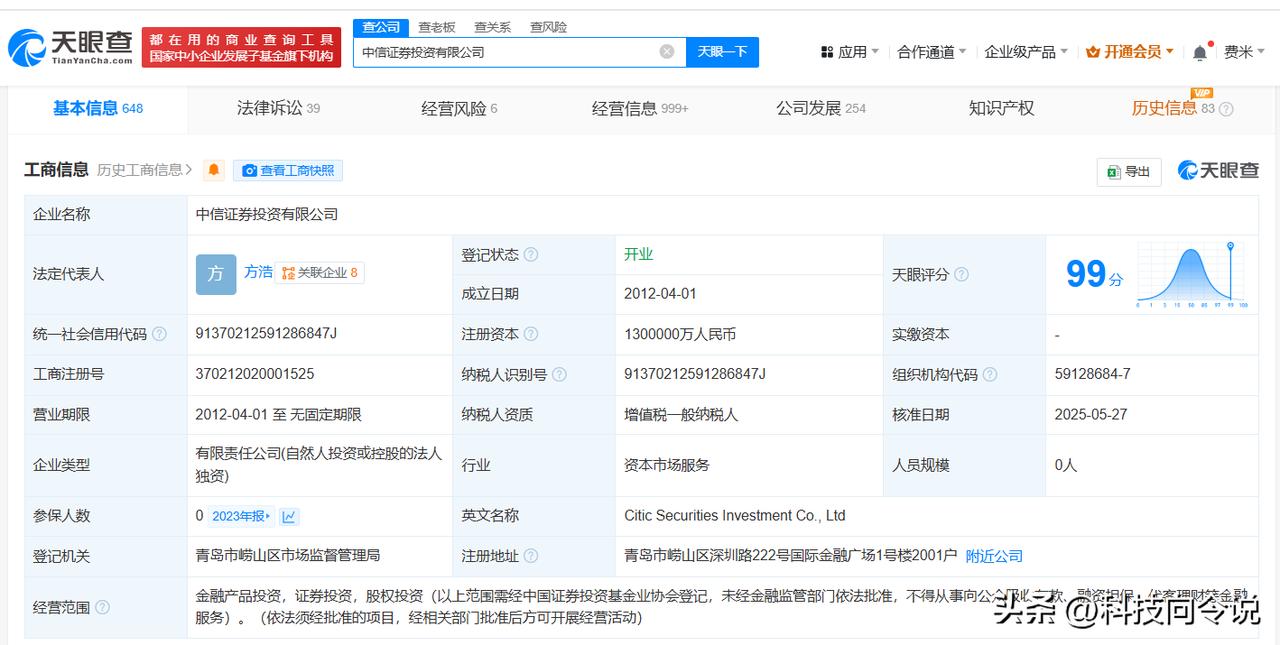
Task: Select organization code 59128684-7
Action: (x=1092, y=374)
